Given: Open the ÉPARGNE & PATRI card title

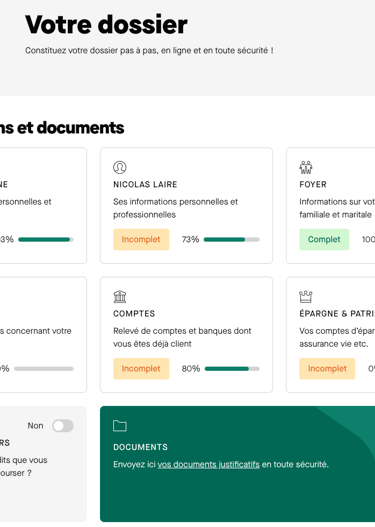Looking at the screenshot, I should pos(337,314).
